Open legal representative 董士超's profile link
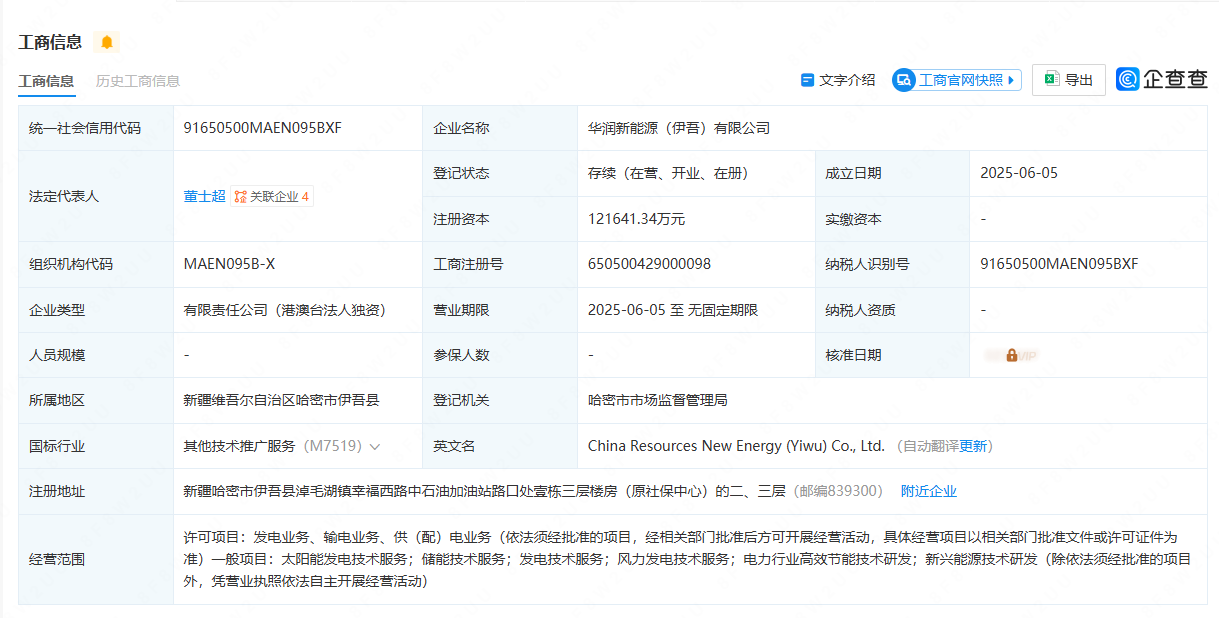This screenshot has width=1219, height=618. 204,196
